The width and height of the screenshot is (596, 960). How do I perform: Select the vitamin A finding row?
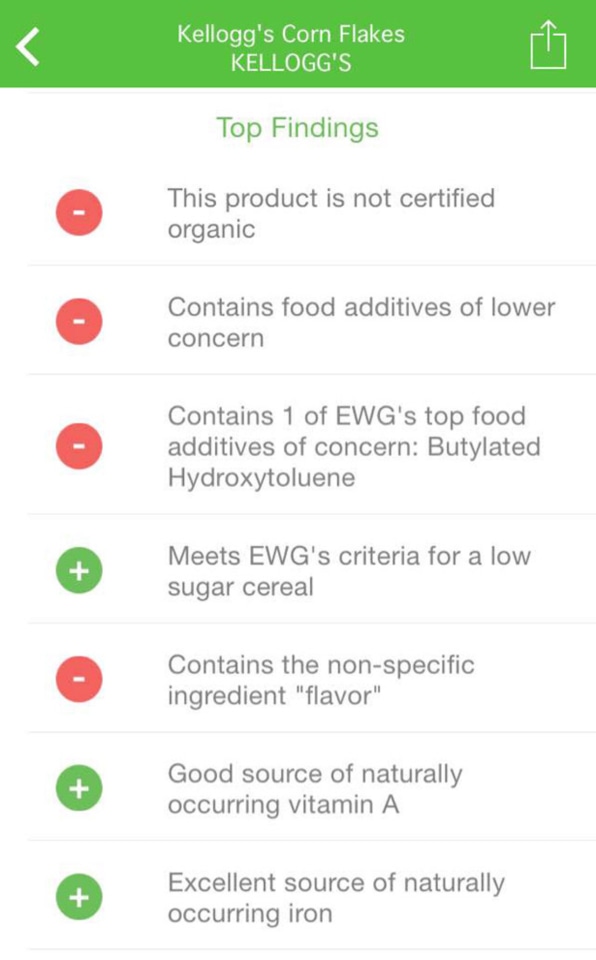[315, 789]
